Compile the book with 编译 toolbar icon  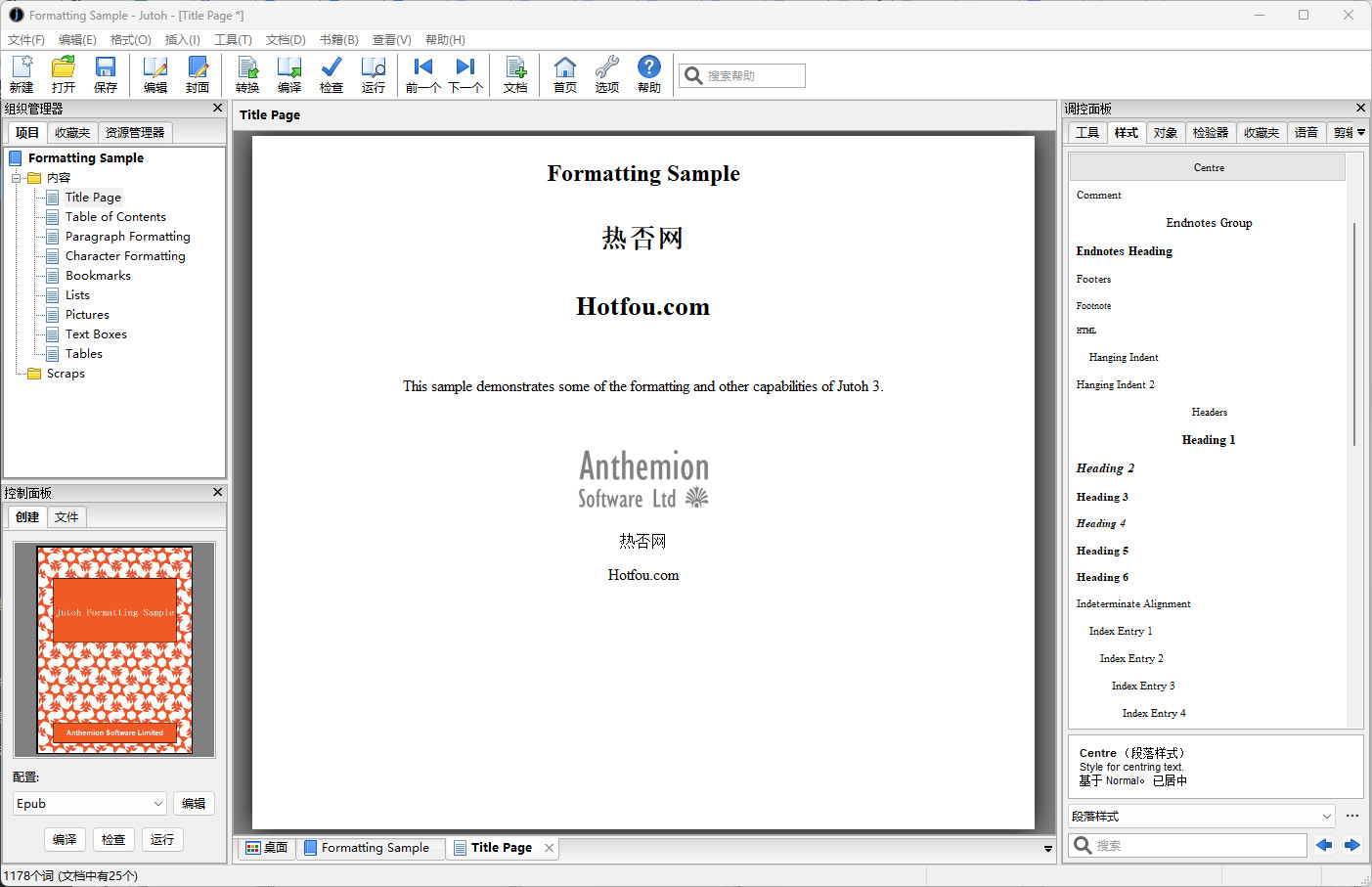click(289, 74)
